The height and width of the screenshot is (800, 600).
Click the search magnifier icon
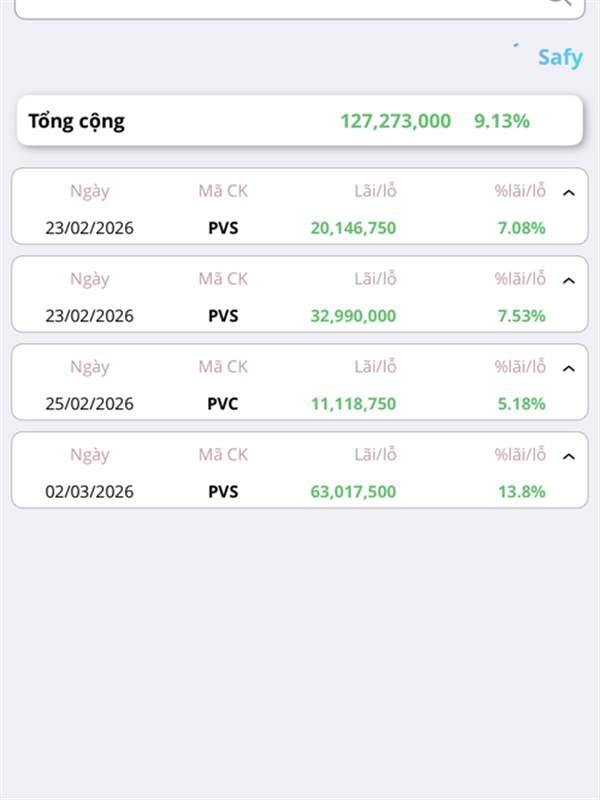tap(560, 3)
